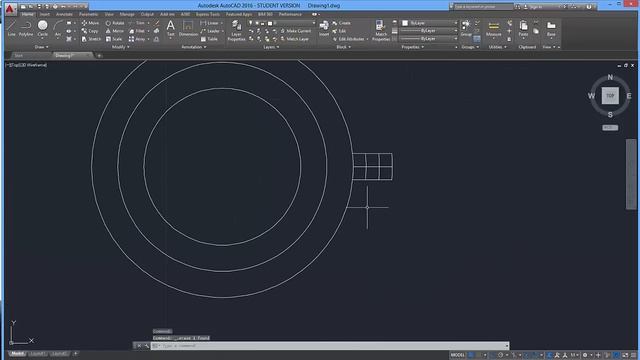Toggle MODEL space button in status bar

click(x=458, y=355)
